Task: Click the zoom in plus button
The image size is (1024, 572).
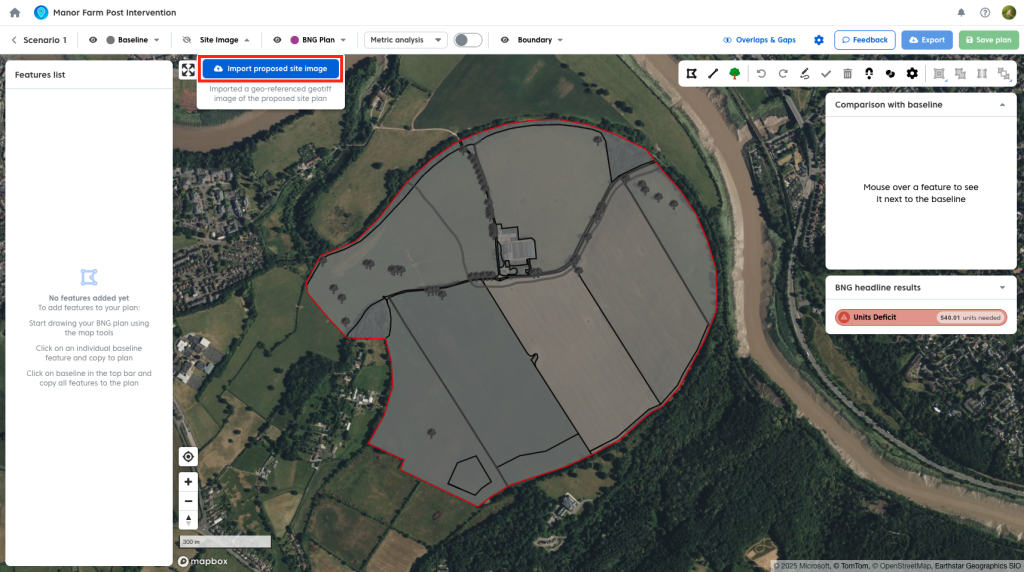Action: click(x=188, y=481)
